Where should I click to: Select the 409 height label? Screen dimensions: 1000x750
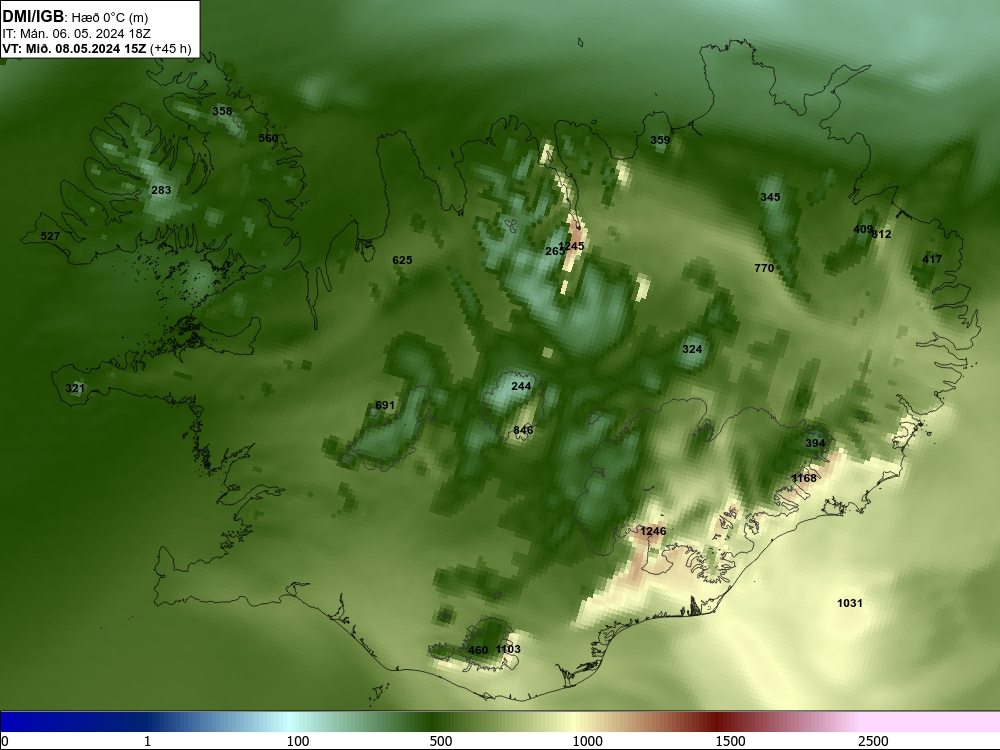tap(862, 230)
